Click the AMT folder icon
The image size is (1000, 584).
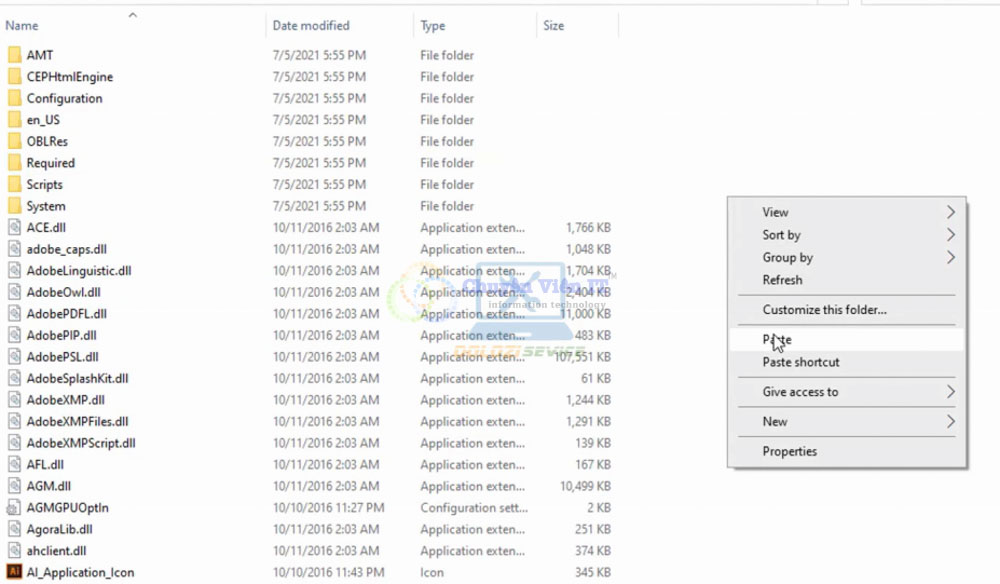click(14, 55)
